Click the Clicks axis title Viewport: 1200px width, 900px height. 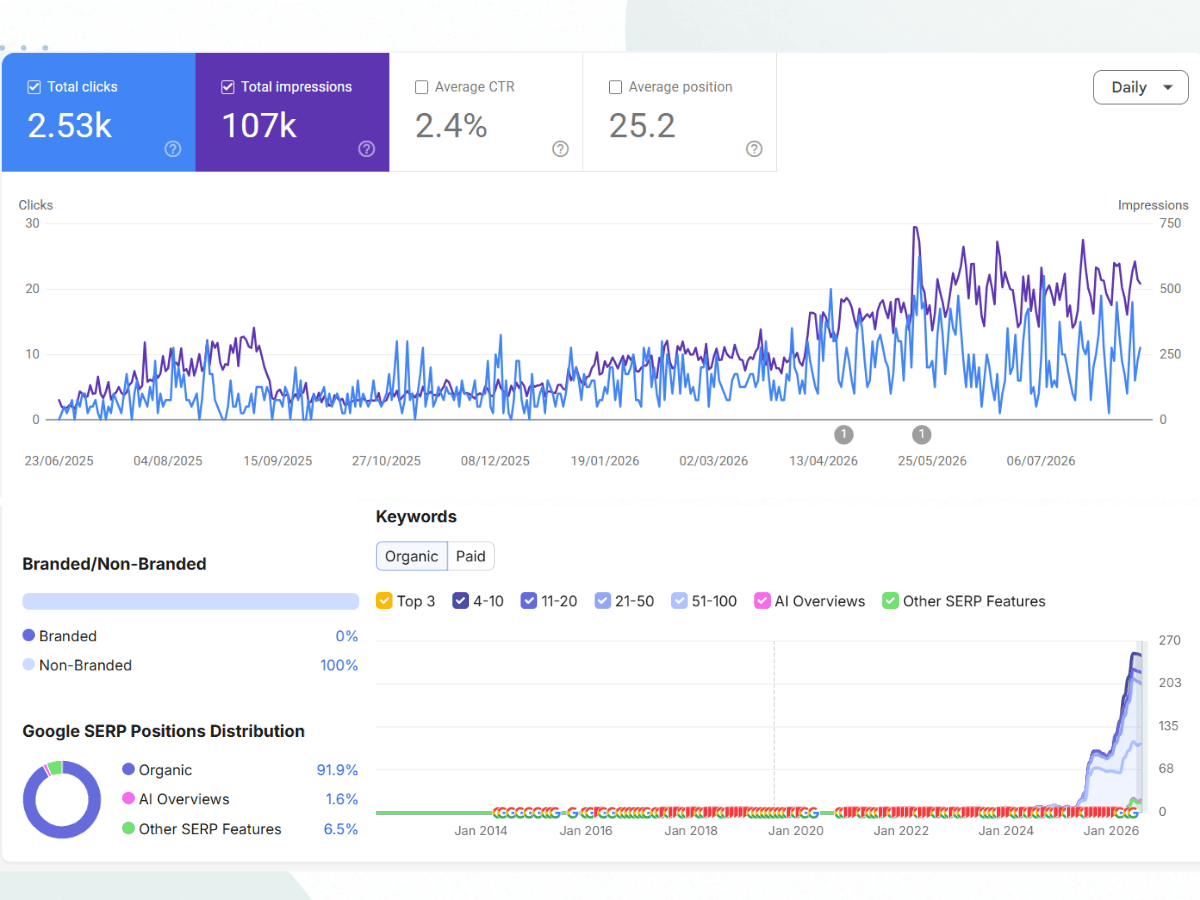tap(36, 205)
